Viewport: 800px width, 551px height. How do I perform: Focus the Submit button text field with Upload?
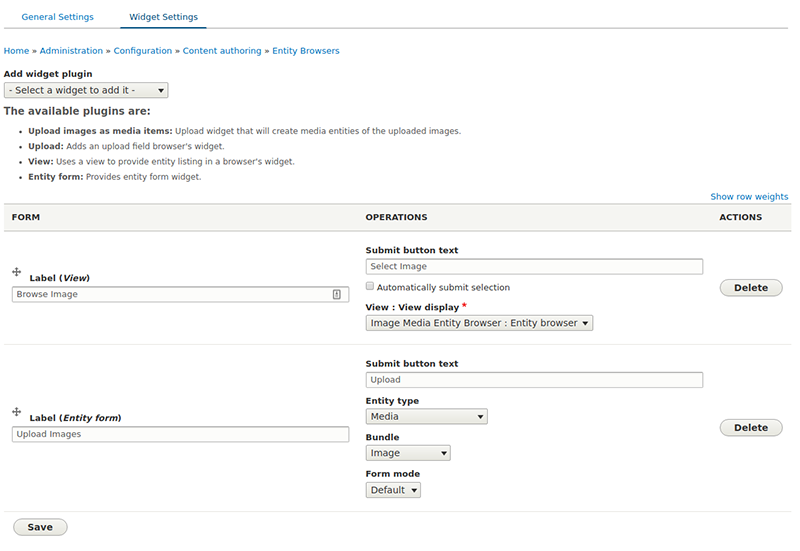(x=534, y=380)
